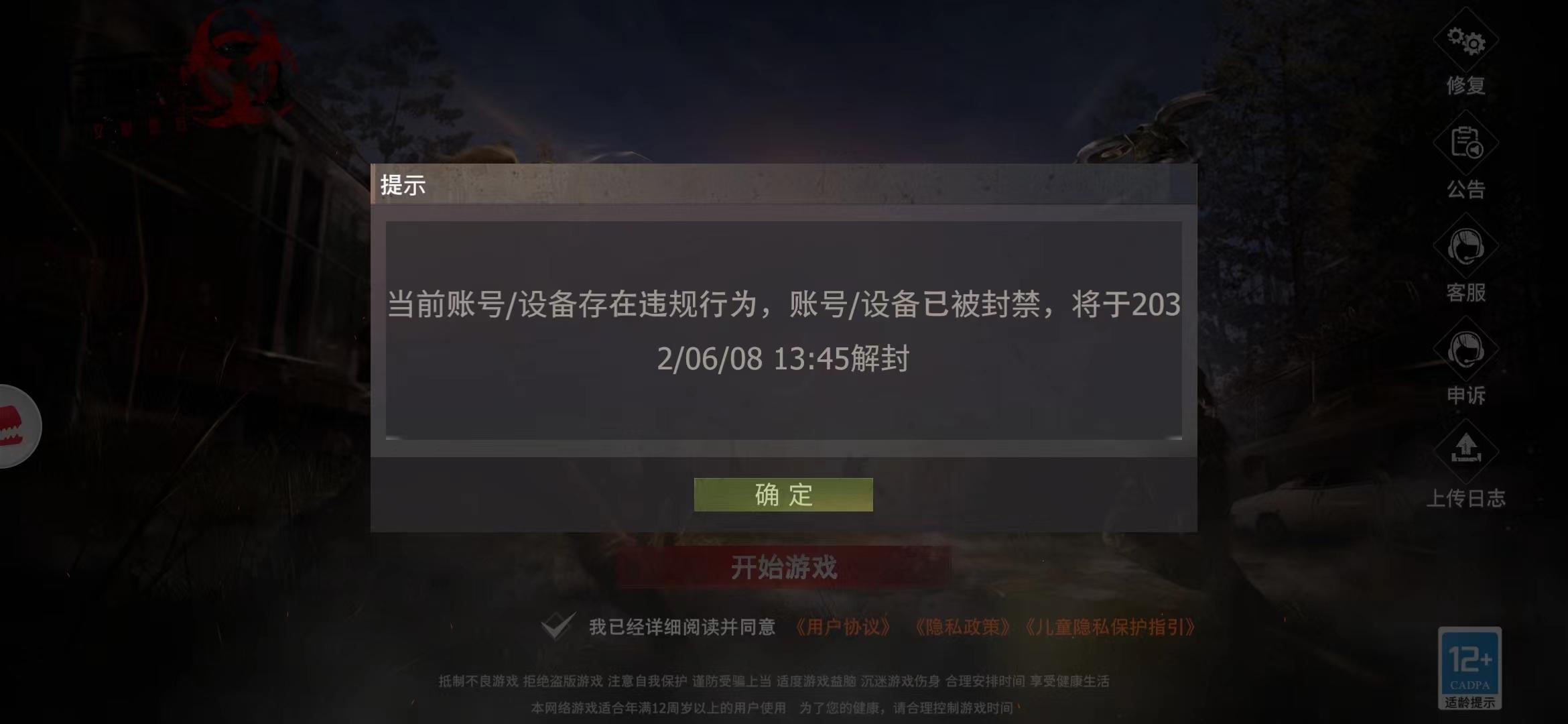1568x724 pixels.
Task: Confirm the ban notice with 确定
Action: [783, 495]
